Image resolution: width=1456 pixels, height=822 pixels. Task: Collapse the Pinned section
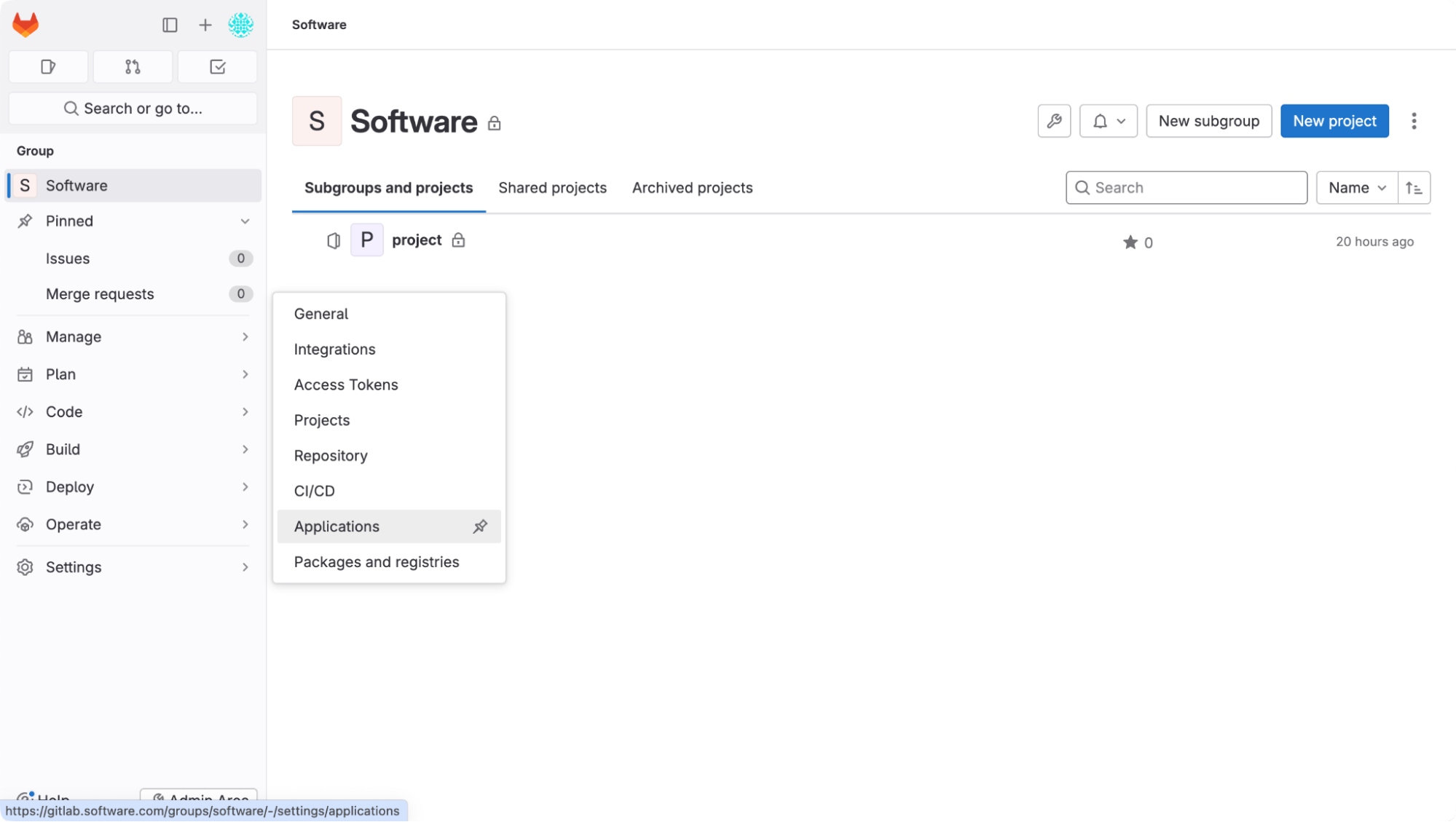[x=245, y=221]
